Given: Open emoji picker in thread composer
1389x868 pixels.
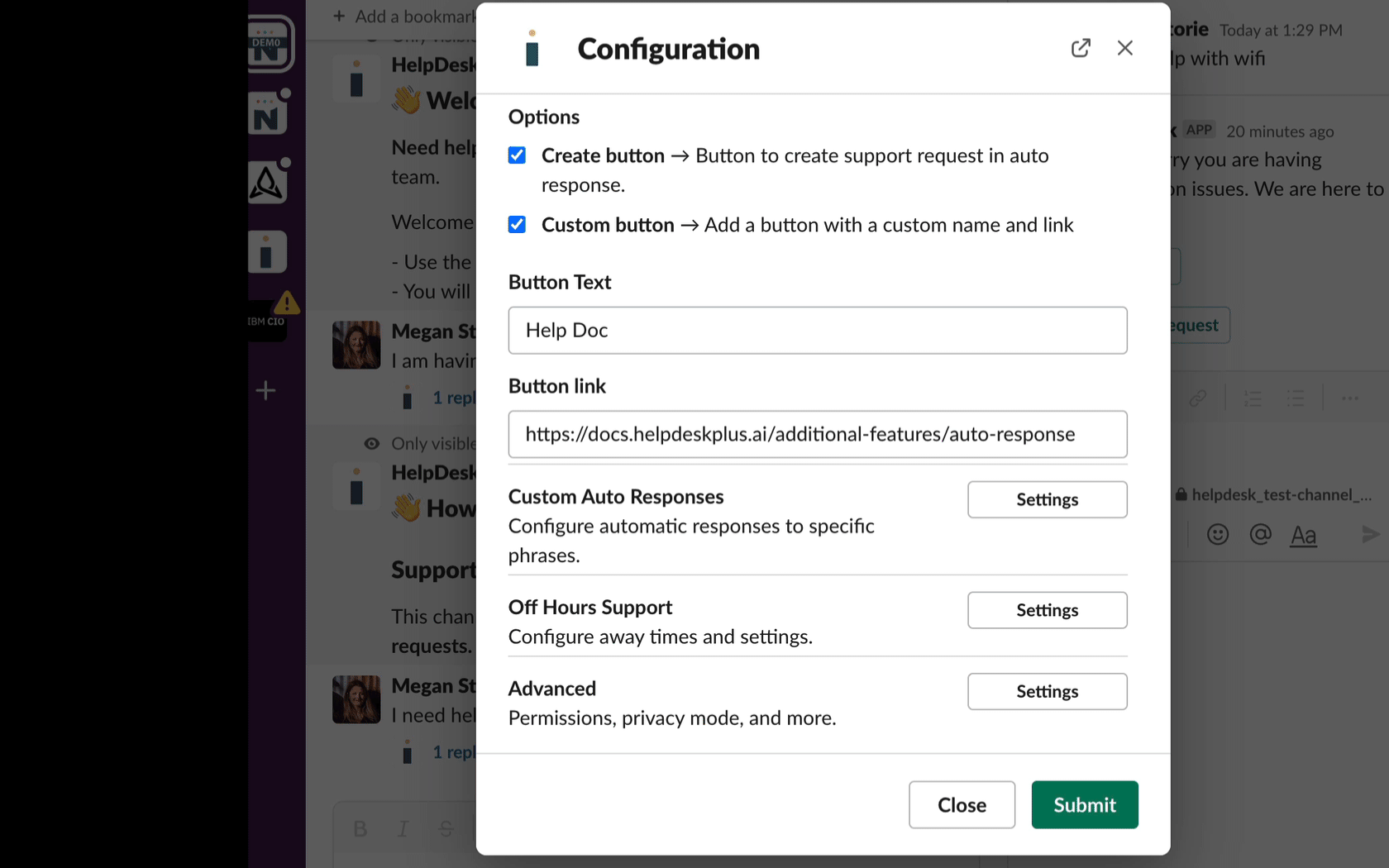Looking at the screenshot, I should click(x=1218, y=535).
